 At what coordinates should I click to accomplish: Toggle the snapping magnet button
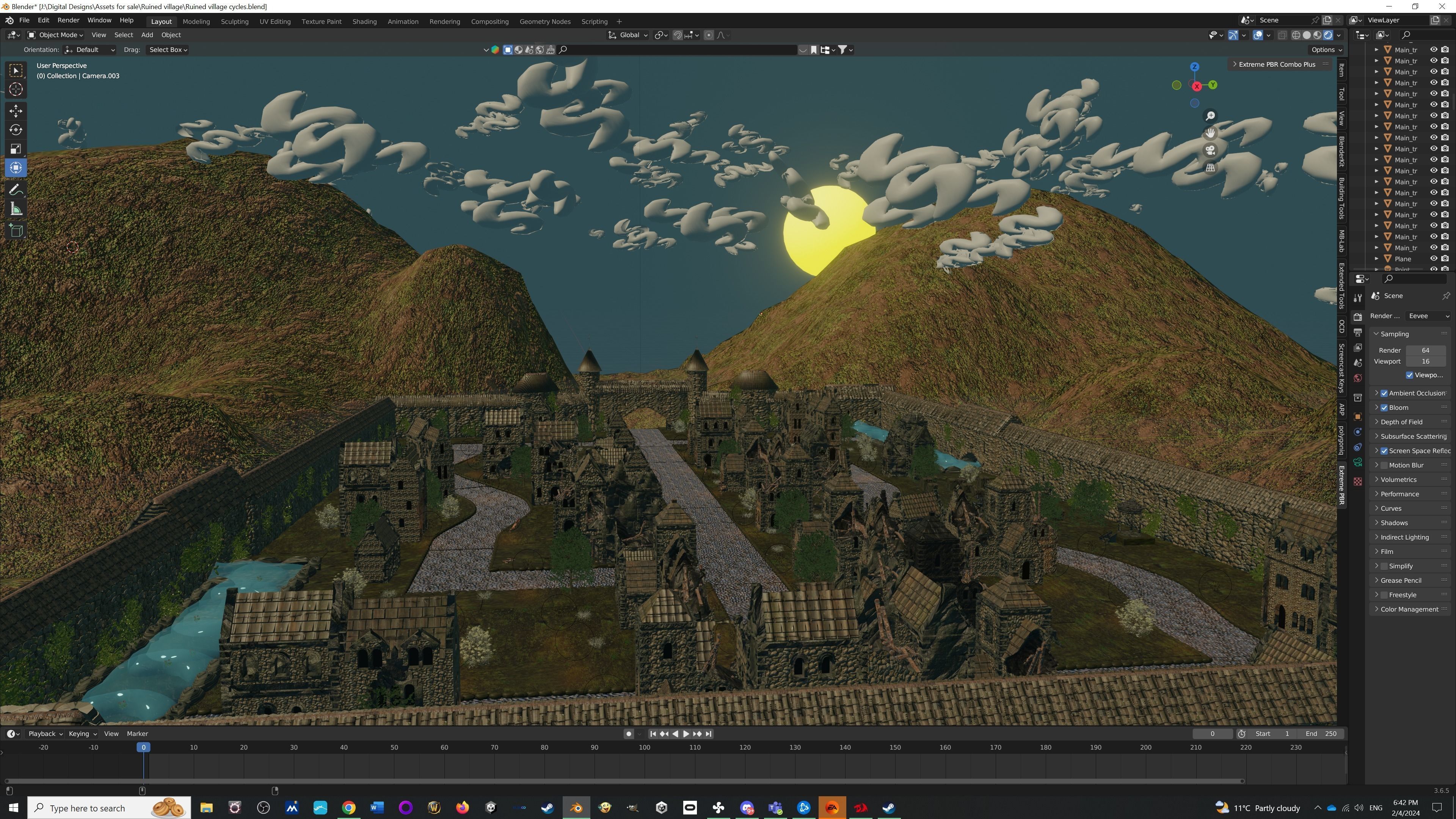(x=678, y=35)
